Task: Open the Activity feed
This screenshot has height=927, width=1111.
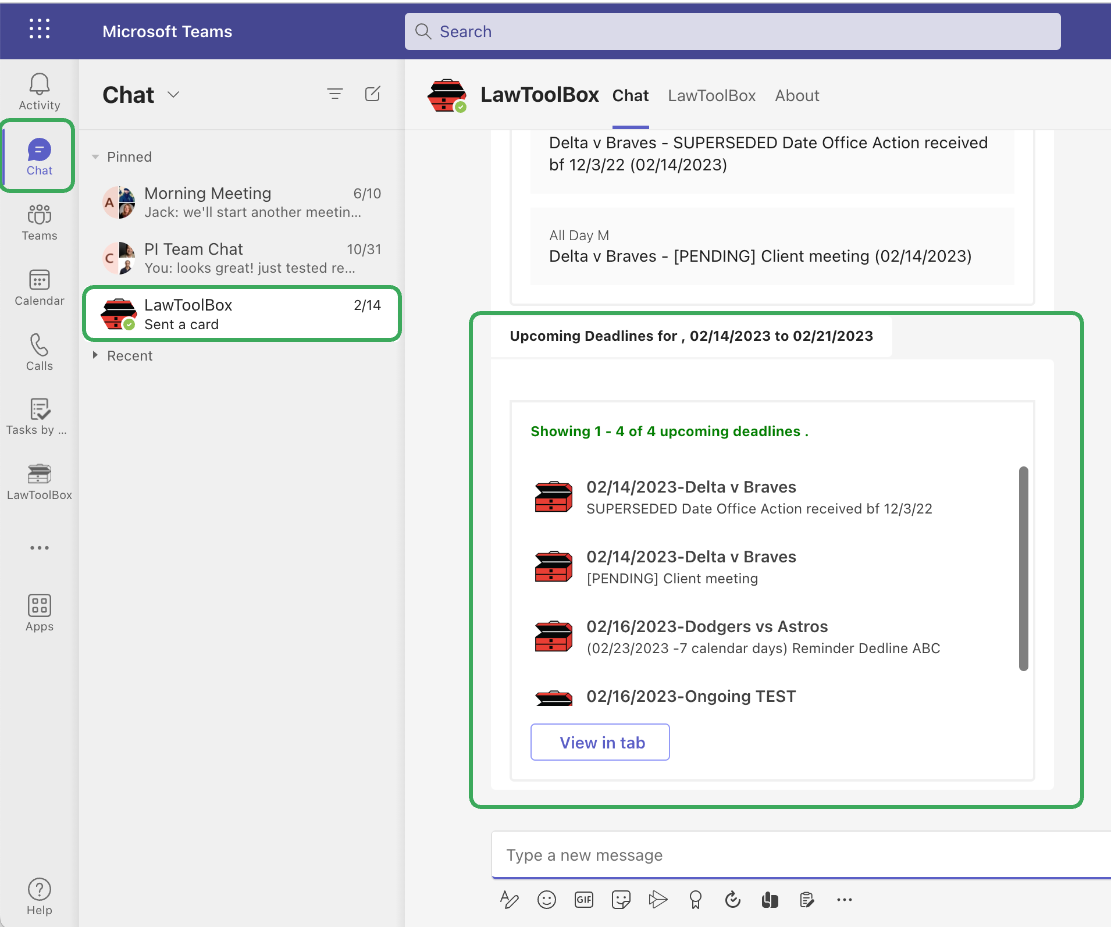Action: click(x=39, y=92)
